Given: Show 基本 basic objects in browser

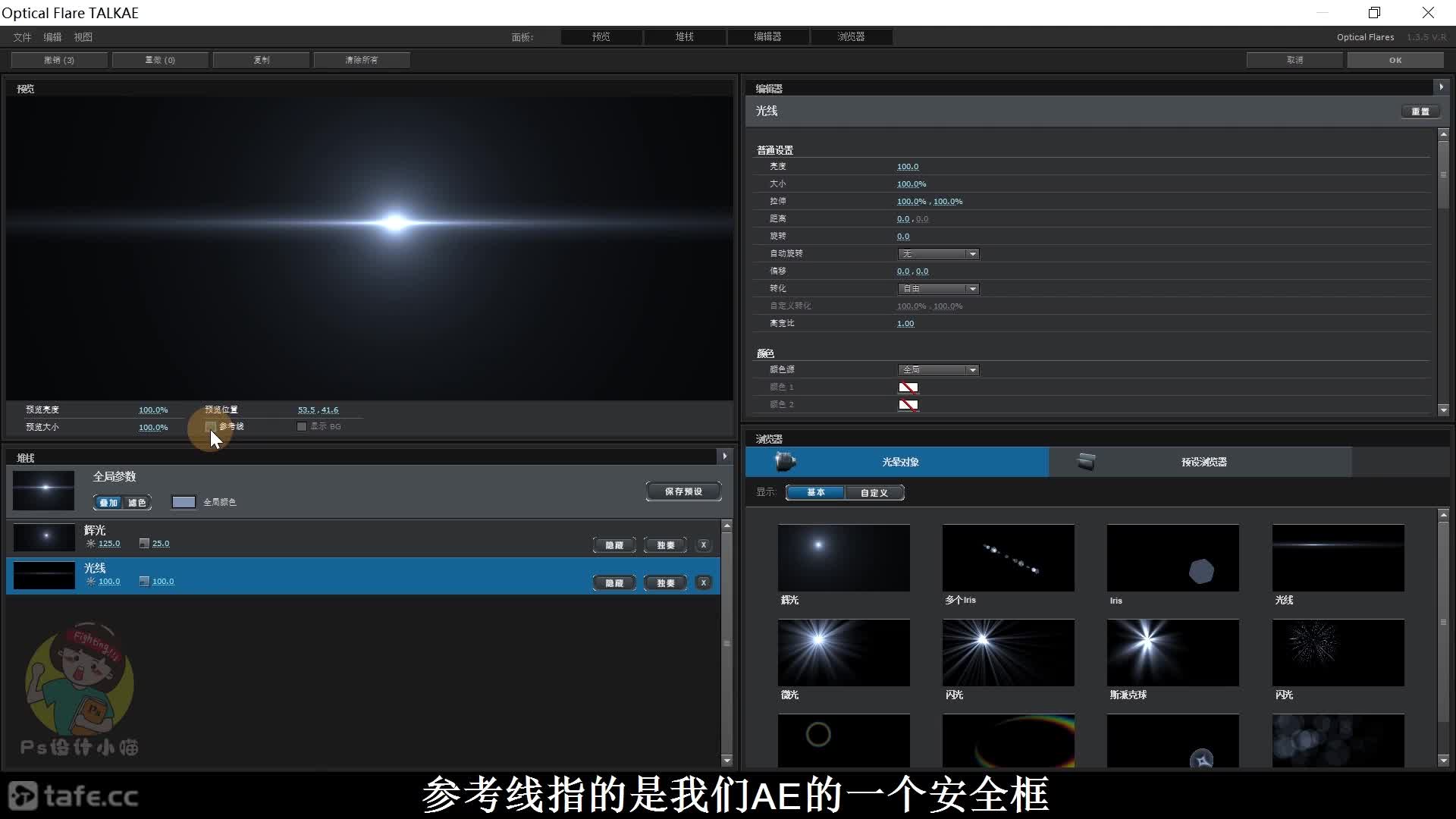Looking at the screenshot, I should [x=816, y=492].
